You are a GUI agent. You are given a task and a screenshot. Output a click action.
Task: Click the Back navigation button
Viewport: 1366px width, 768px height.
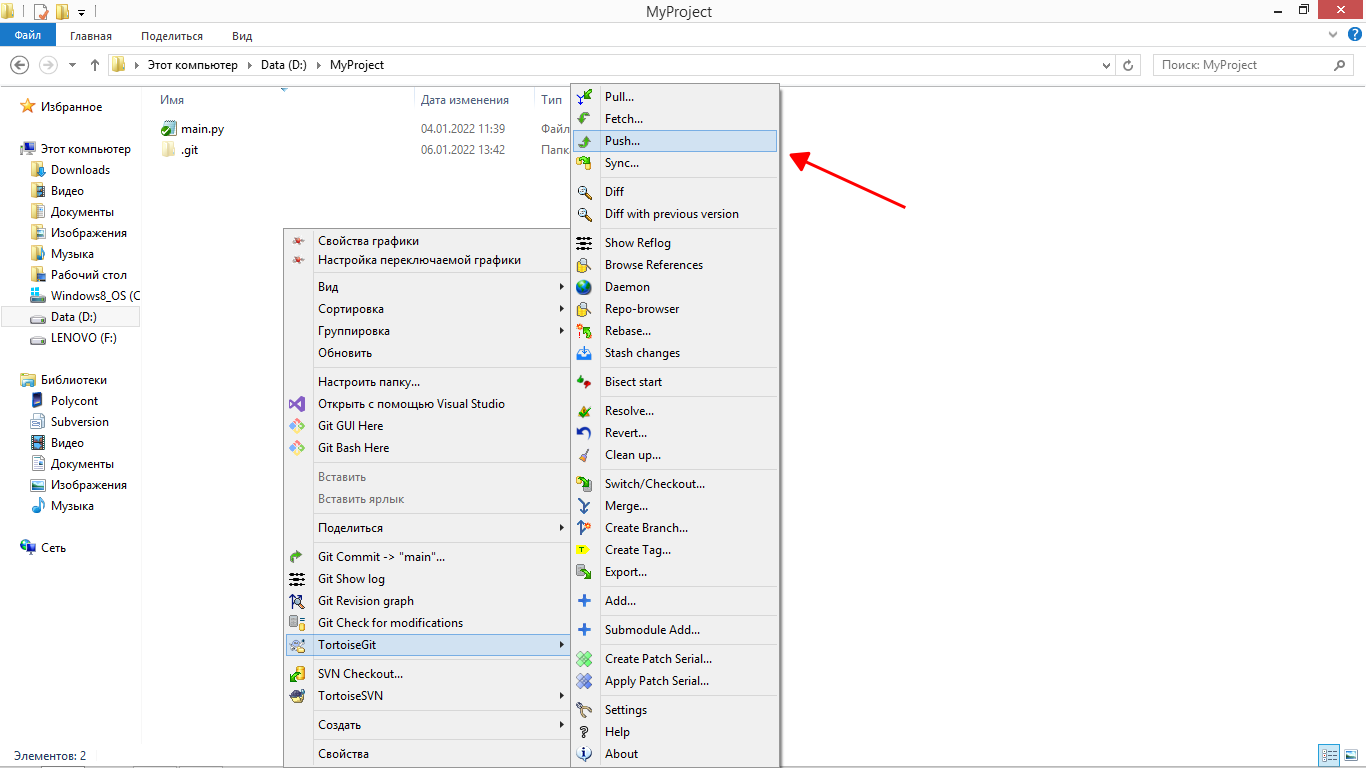click(x=19, y=65)
